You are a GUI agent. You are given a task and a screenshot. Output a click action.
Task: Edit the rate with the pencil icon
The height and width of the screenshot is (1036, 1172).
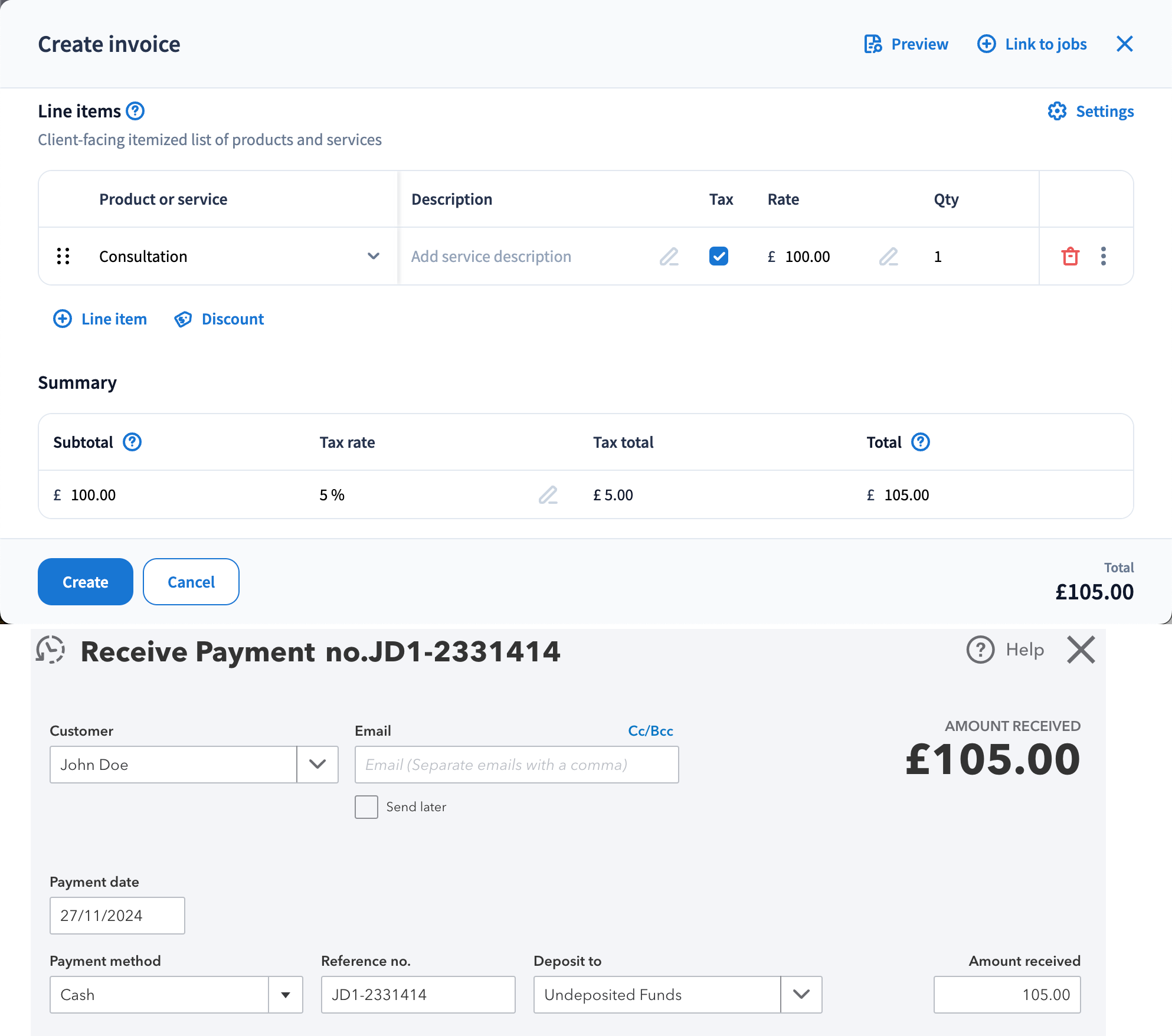point(888,257)
